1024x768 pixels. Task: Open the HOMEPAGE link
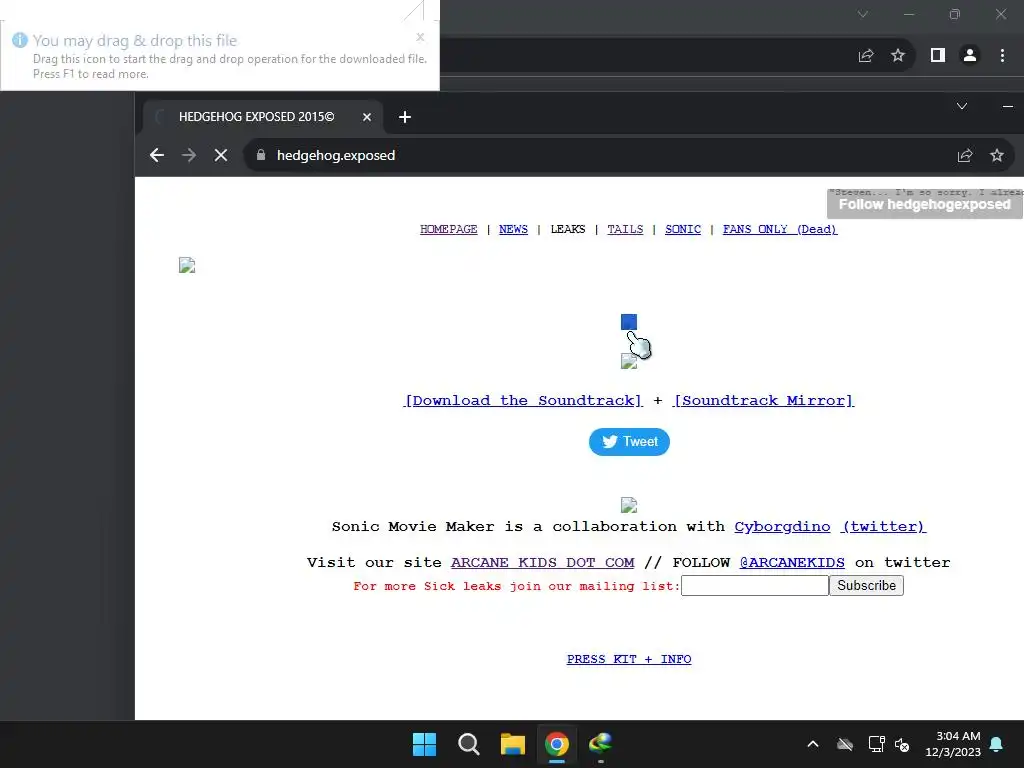click(449, 229)
